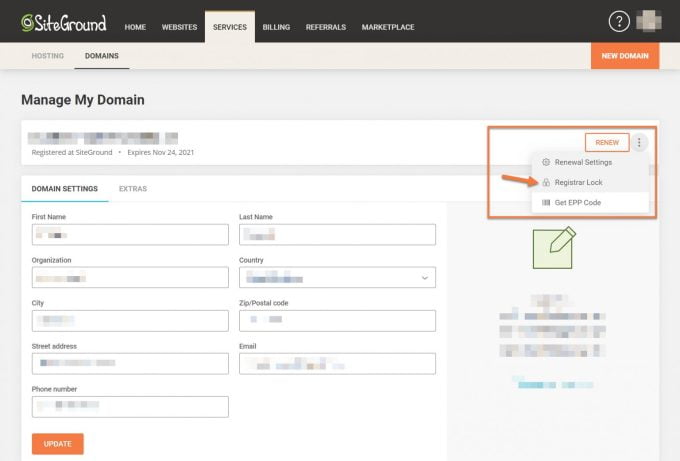Select Registrar Lock from the menu

coord(578,182)
